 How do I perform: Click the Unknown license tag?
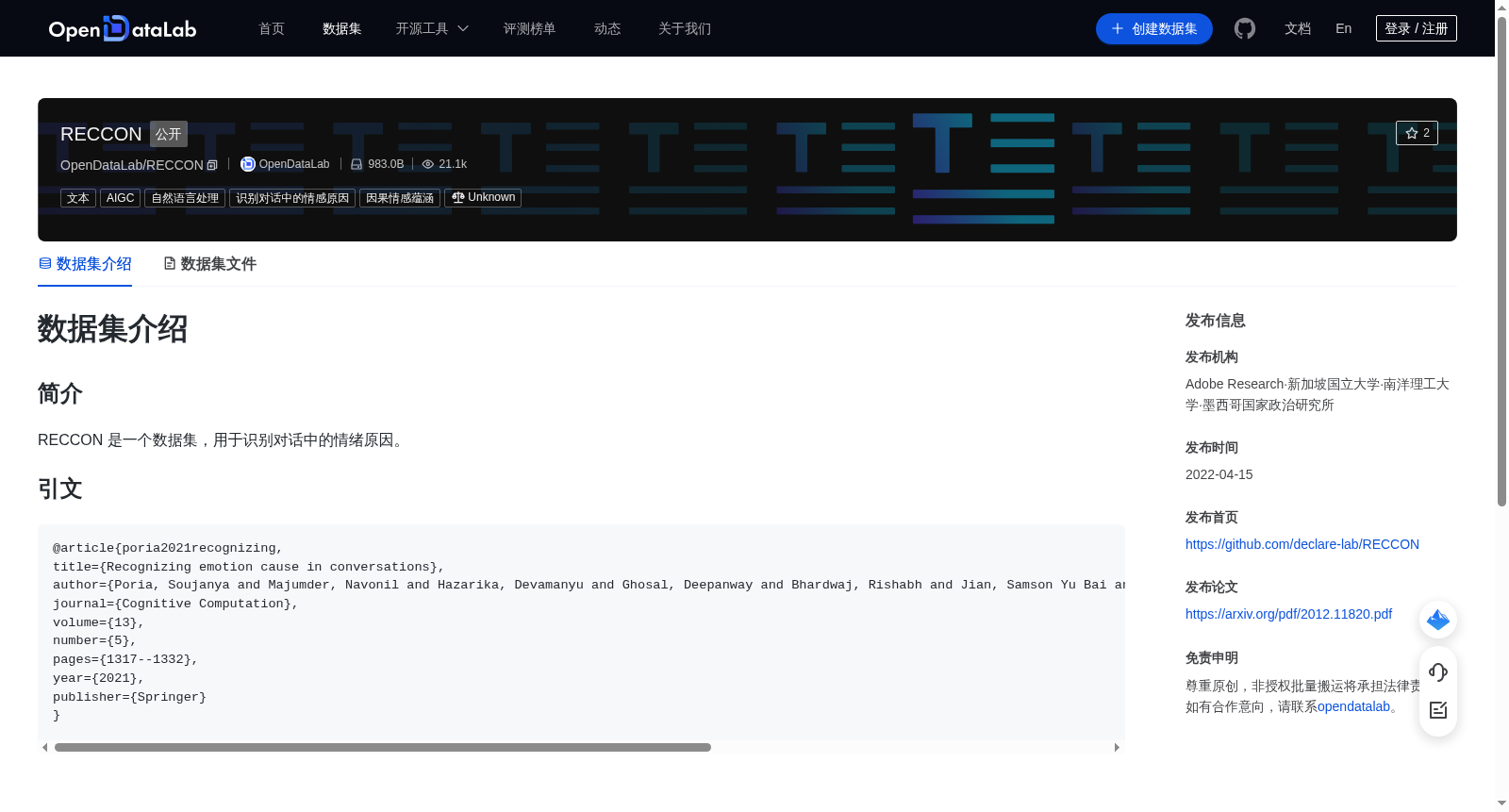(x=483, y=198)
